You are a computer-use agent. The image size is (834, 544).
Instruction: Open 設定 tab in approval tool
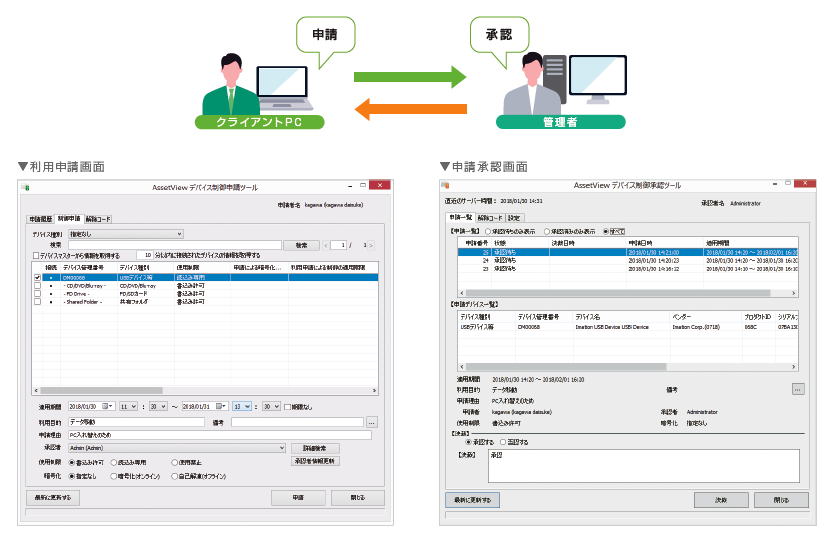pyautogui.click(x=514, y=218)
